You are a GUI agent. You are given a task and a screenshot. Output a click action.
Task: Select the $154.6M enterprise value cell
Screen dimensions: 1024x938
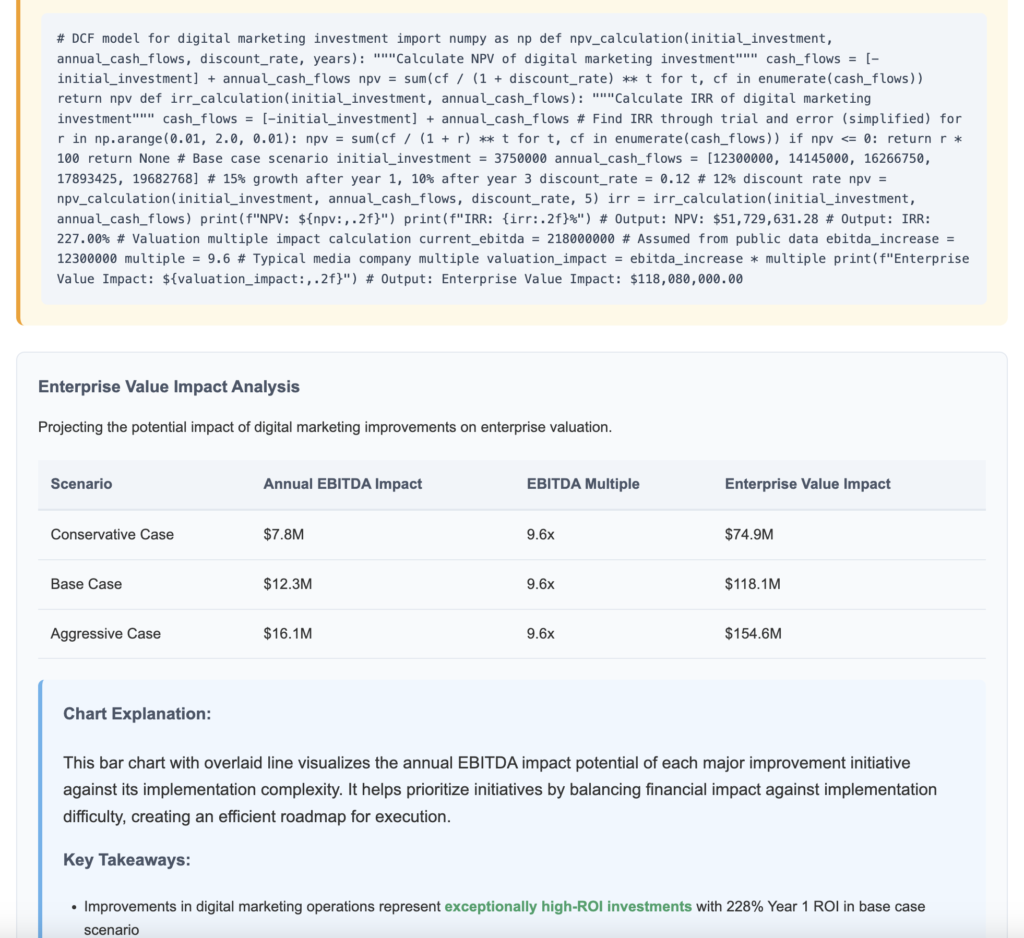pyautogui.click(x=753, y=634)
